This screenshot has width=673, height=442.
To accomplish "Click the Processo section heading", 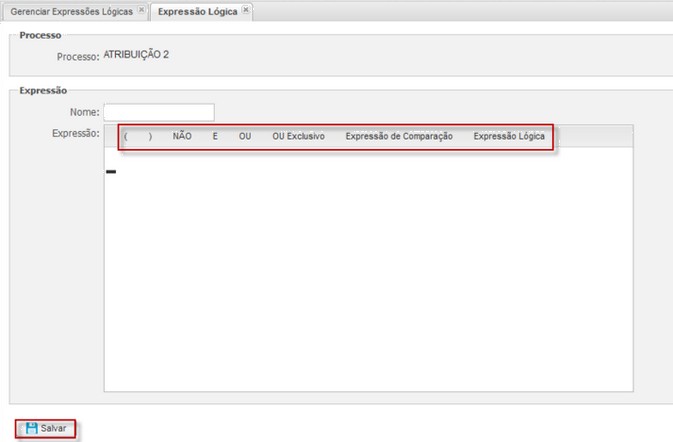I will click(40, 35).
